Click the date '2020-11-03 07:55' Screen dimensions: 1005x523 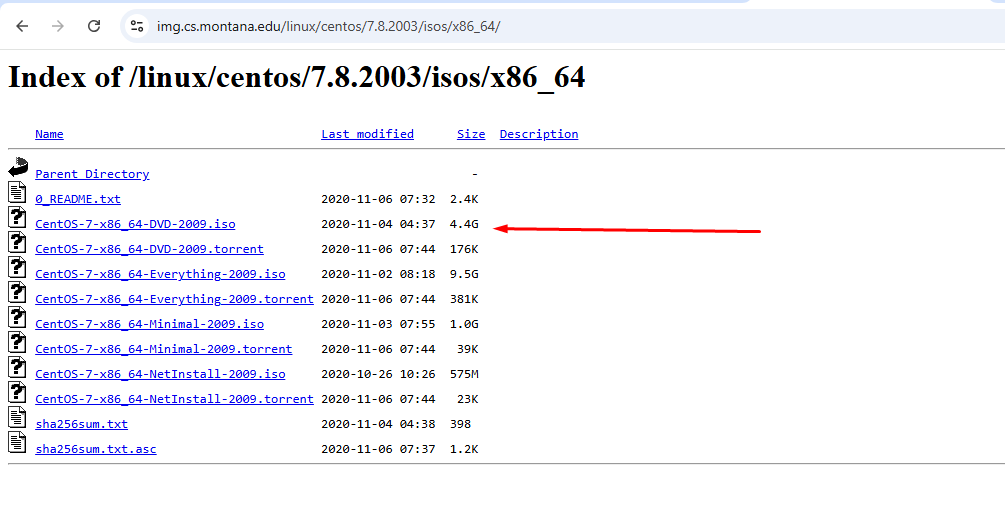coord(378,324)
